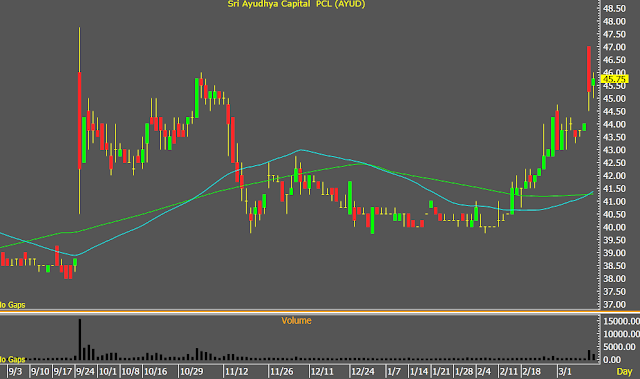Select the 1/7 date on the time axis

point(394,372)
